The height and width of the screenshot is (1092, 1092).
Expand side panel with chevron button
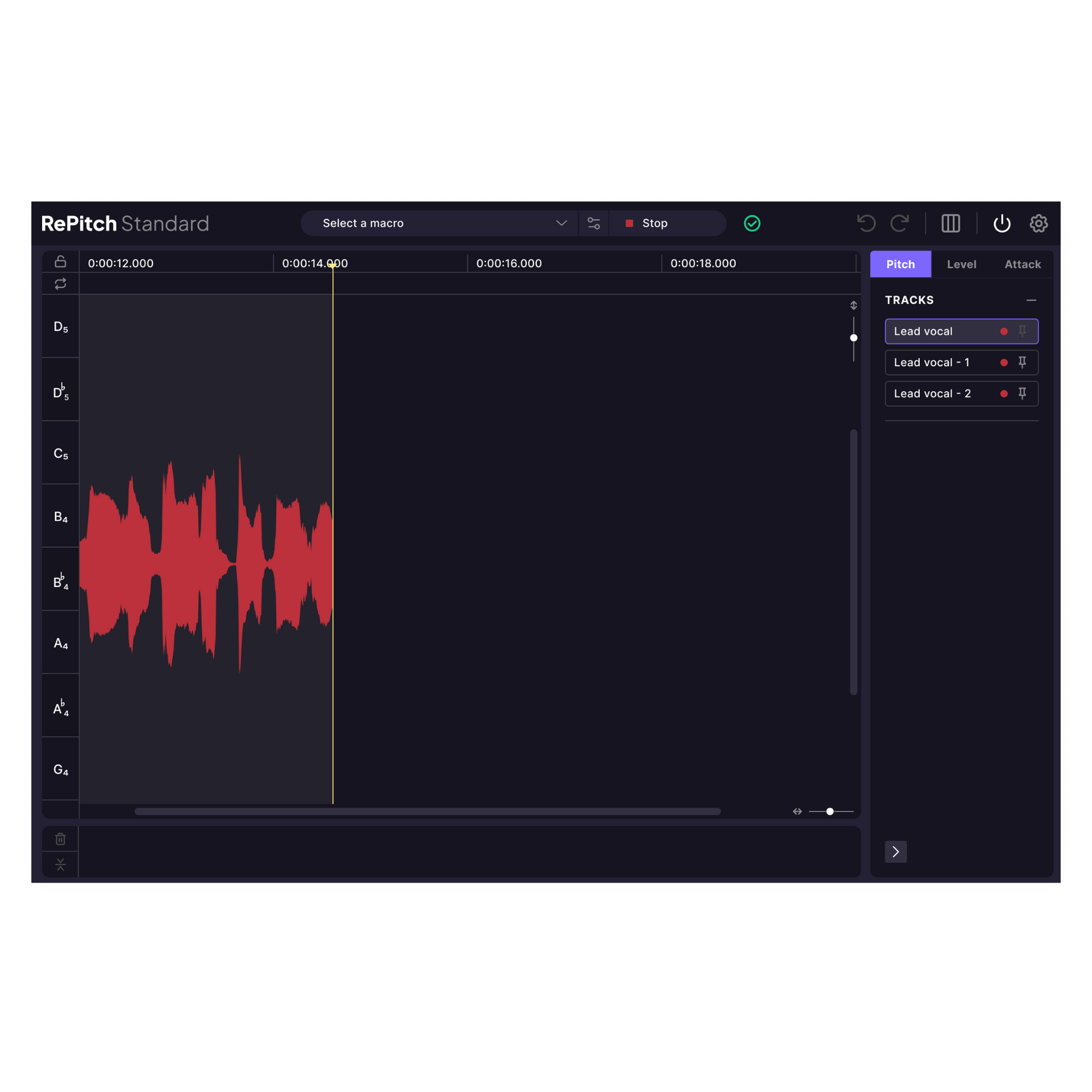tap(895, 852)
